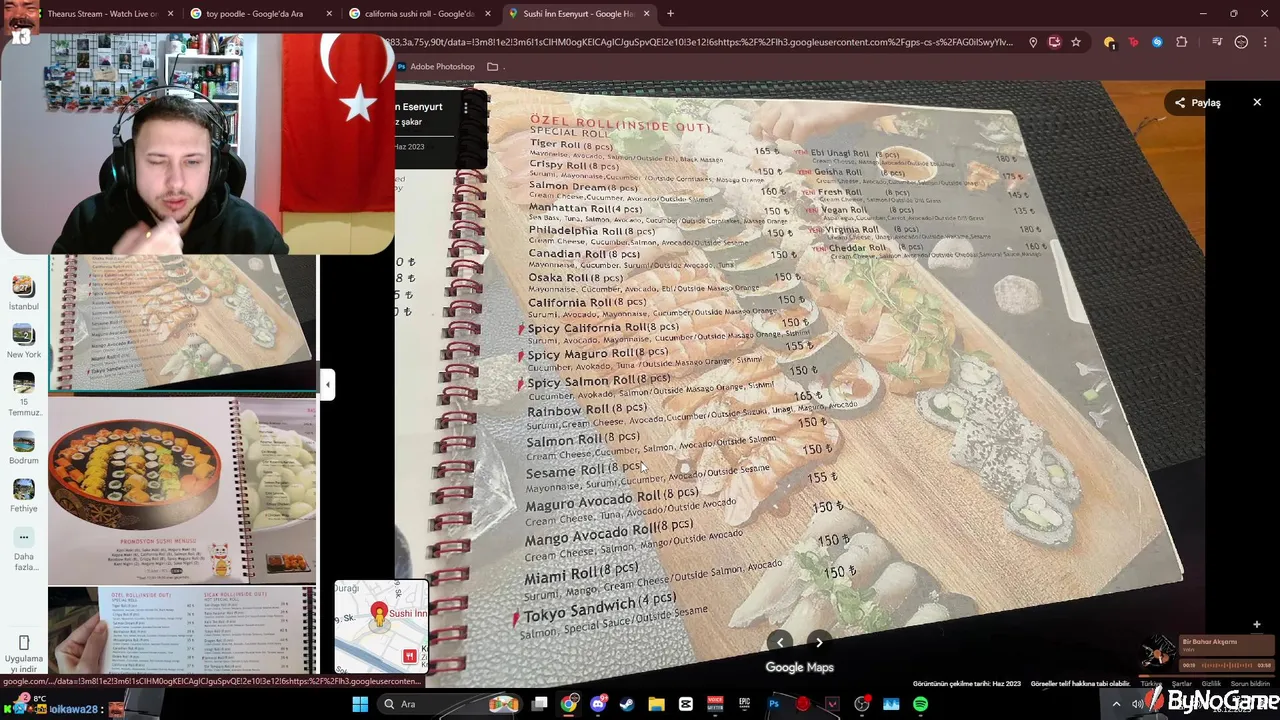Go to the previous photo
Viewport: 1280px width, 720px height.
coord(780,643)
